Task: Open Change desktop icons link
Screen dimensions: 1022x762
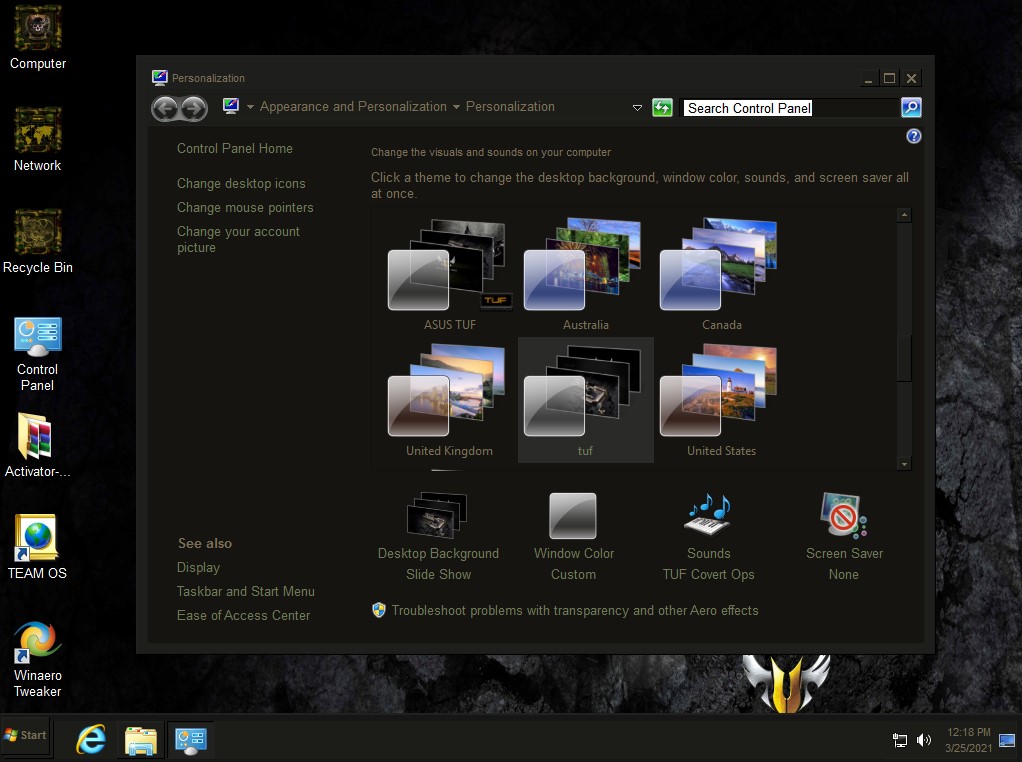Action: (x=241, y=184)
